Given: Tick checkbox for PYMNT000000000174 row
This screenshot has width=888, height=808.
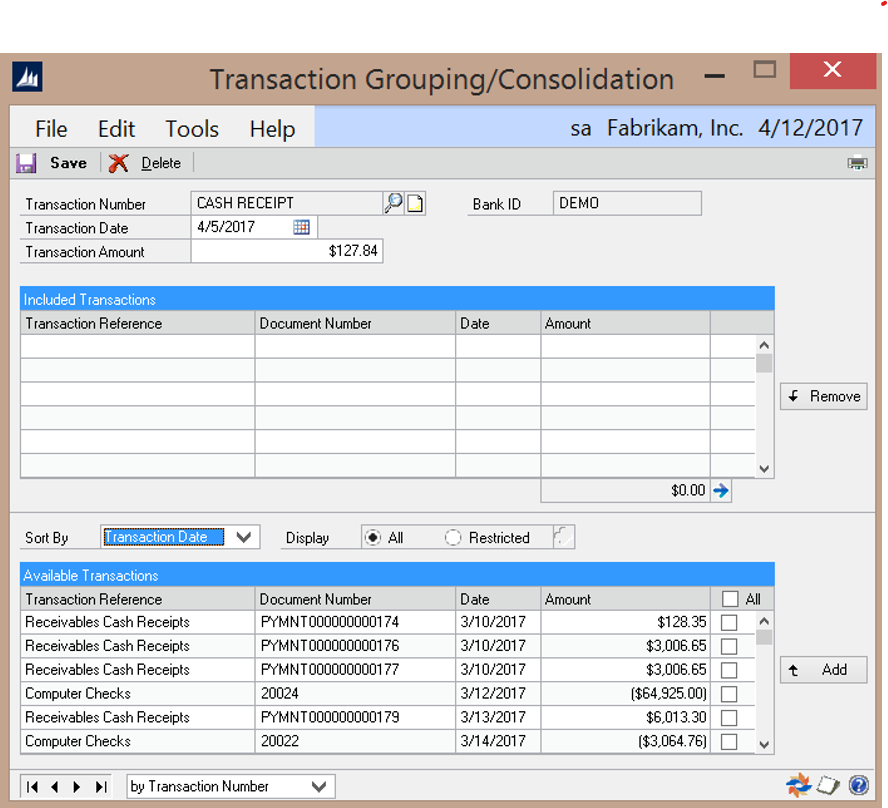Looking at the screenshot, I should click(x=729, y=622).
